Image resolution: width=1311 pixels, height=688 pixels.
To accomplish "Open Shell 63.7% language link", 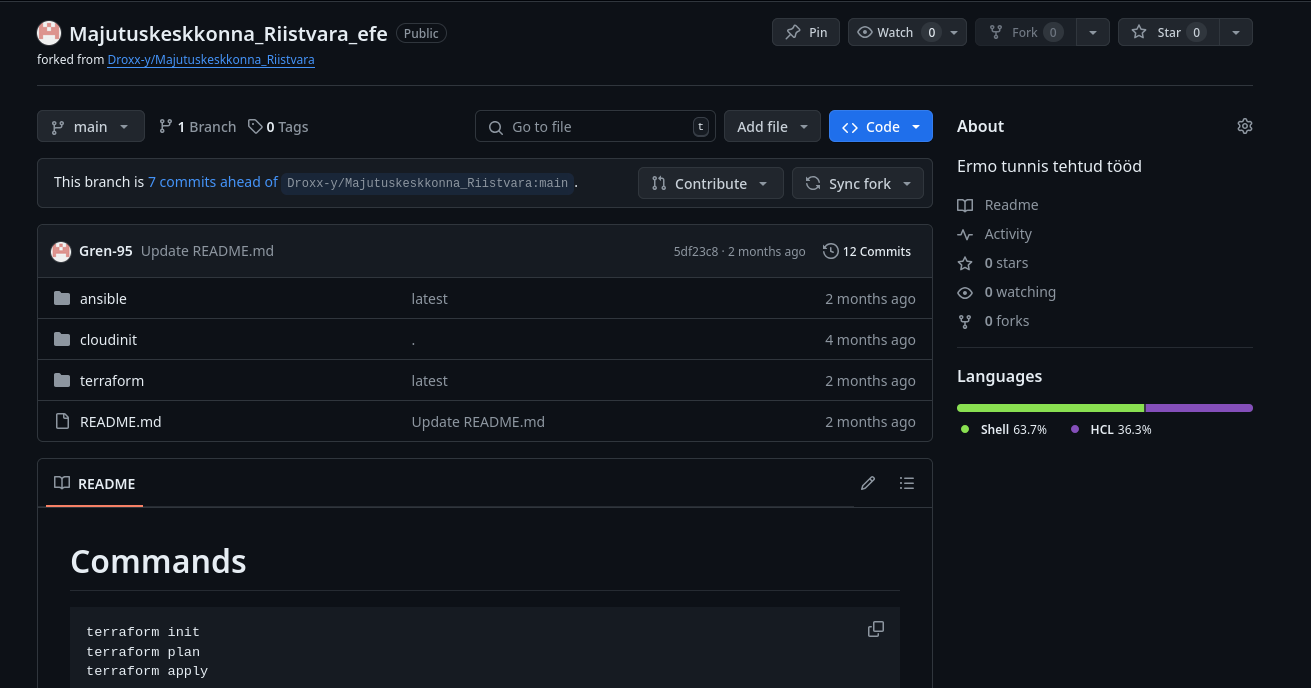I will (1004, 429).
